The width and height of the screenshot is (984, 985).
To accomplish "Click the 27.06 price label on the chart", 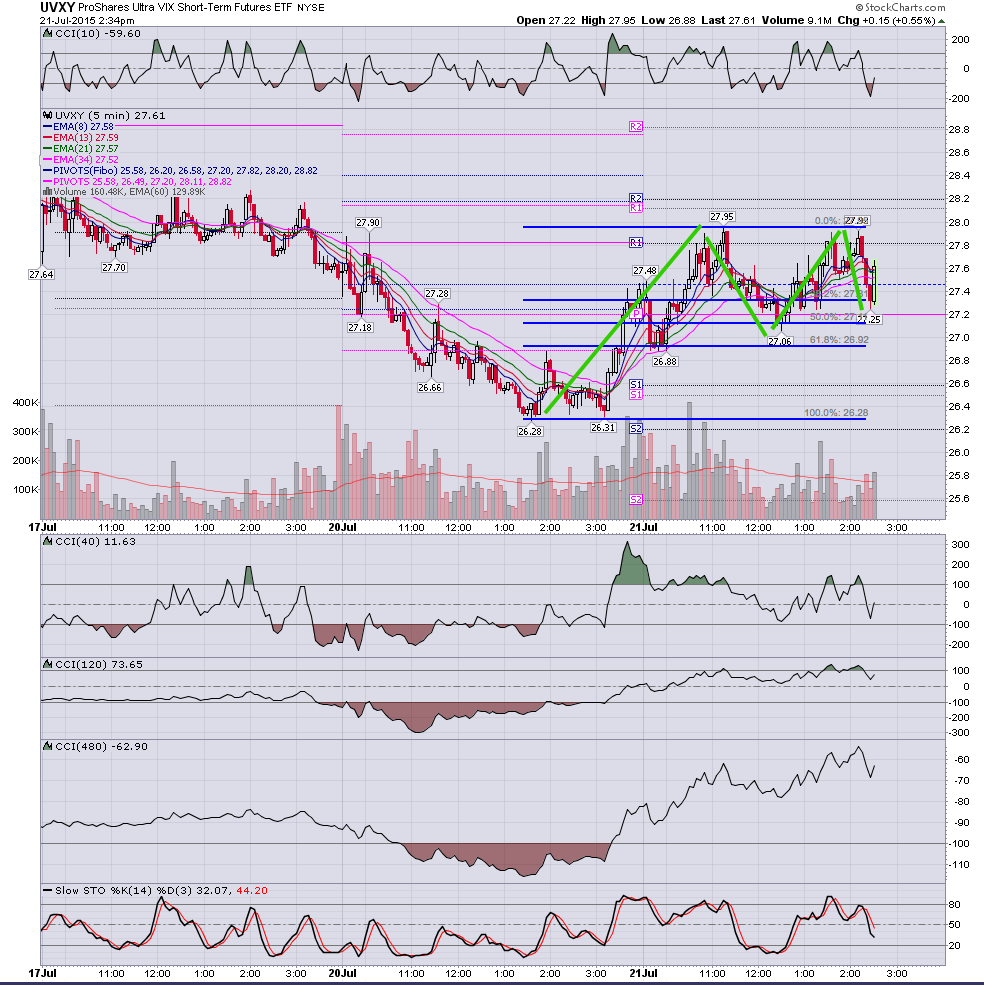I will [x=780, y=341].
